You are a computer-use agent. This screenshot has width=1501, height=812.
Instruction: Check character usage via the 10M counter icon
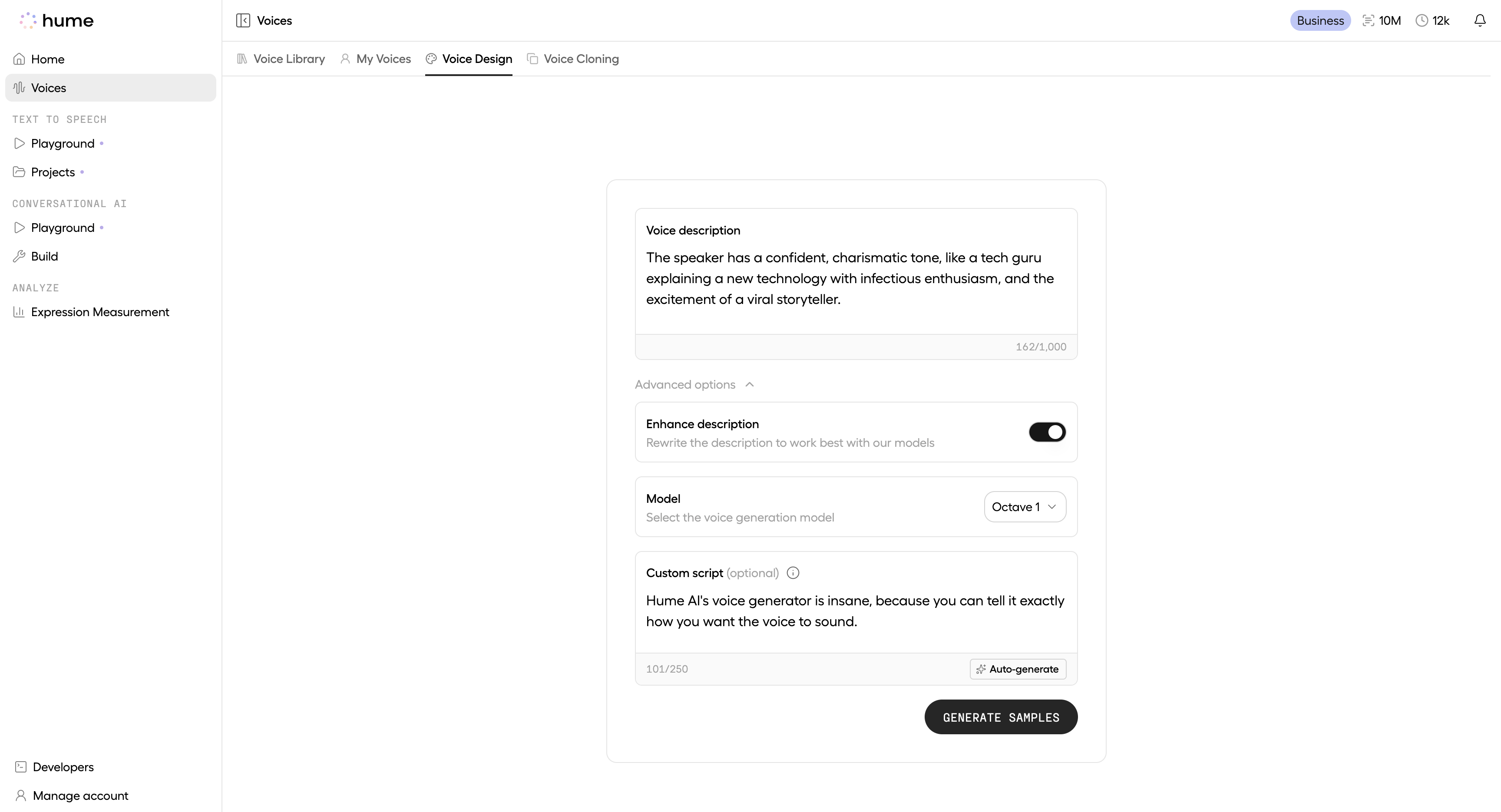click(1382, 20)
